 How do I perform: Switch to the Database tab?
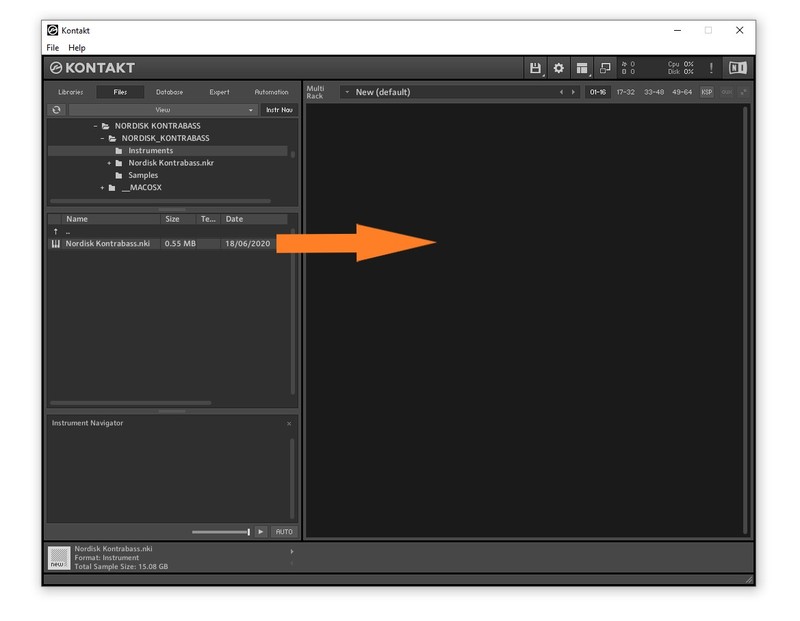[x=169, y=92]
